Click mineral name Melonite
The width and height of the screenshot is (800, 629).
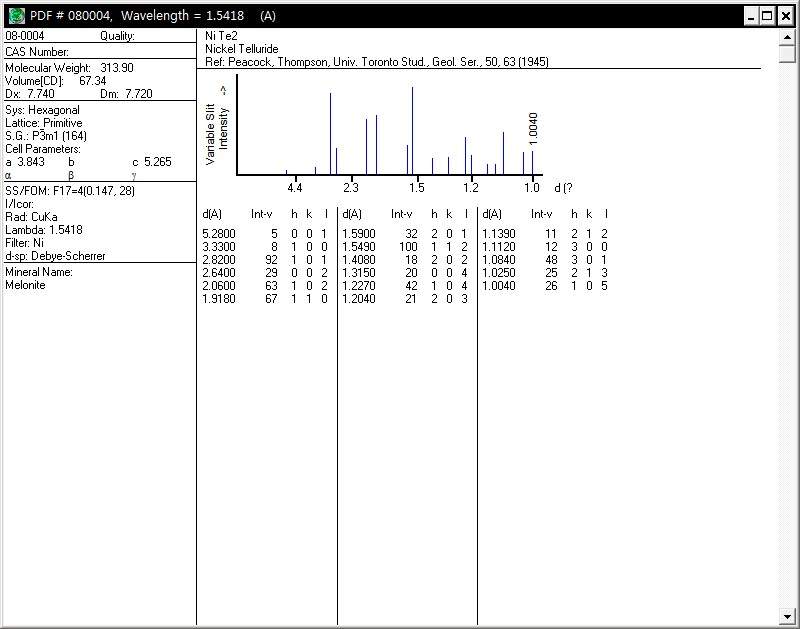tap(25, 285)
